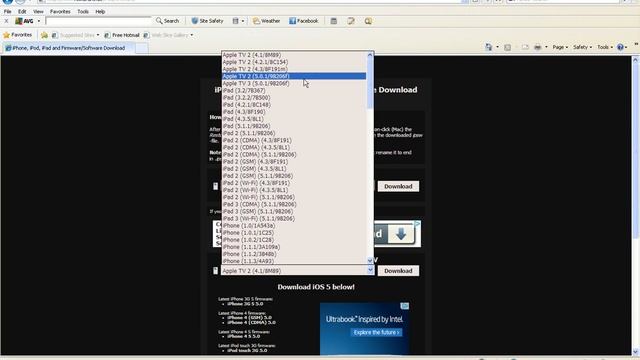The width and height of the screenshot is (640, 360).
Task: Click the Read Mail icon in command bar
Action: point(525,47)
